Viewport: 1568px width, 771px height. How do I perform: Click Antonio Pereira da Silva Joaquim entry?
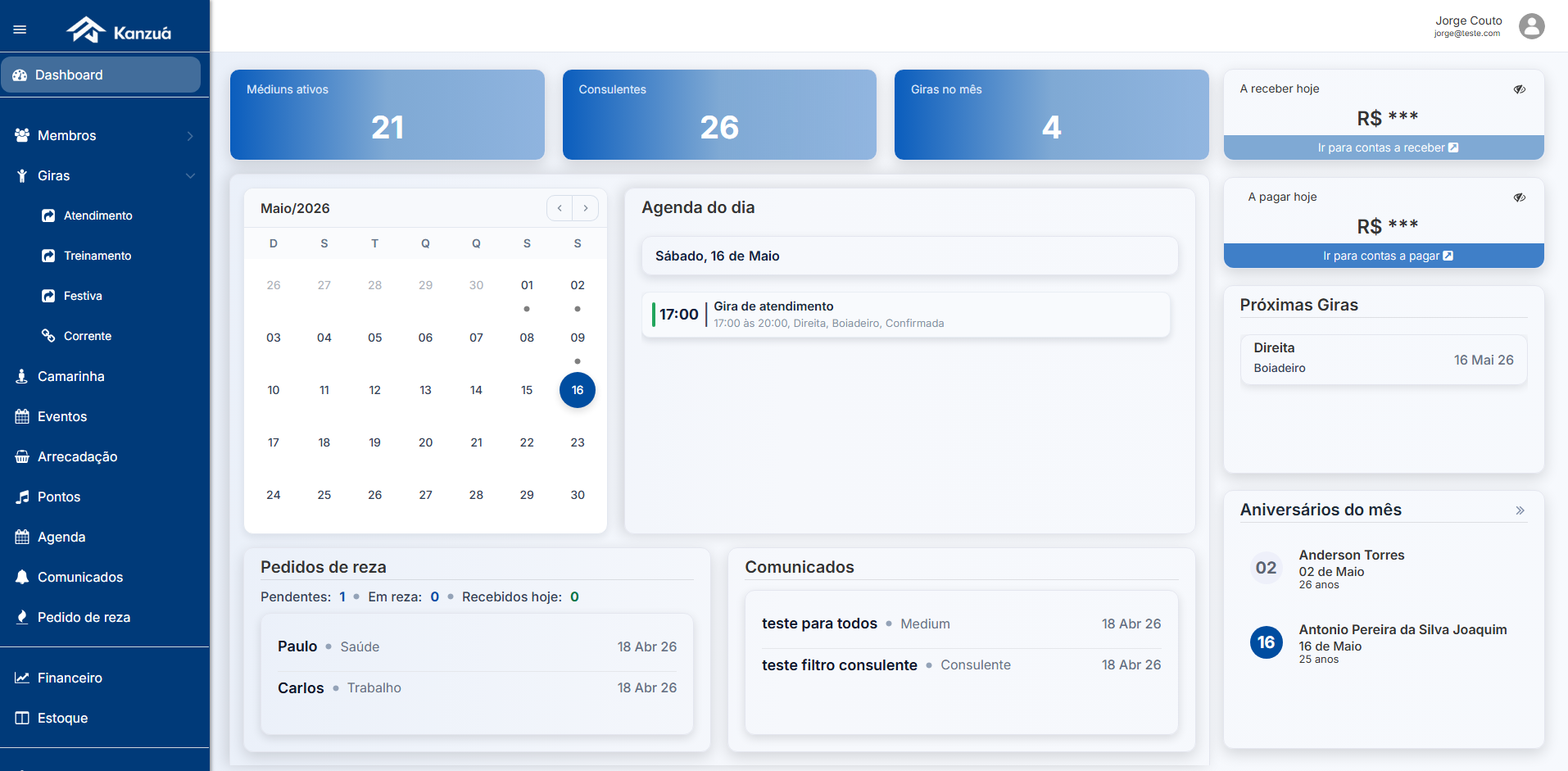[x=1384, y=643]
